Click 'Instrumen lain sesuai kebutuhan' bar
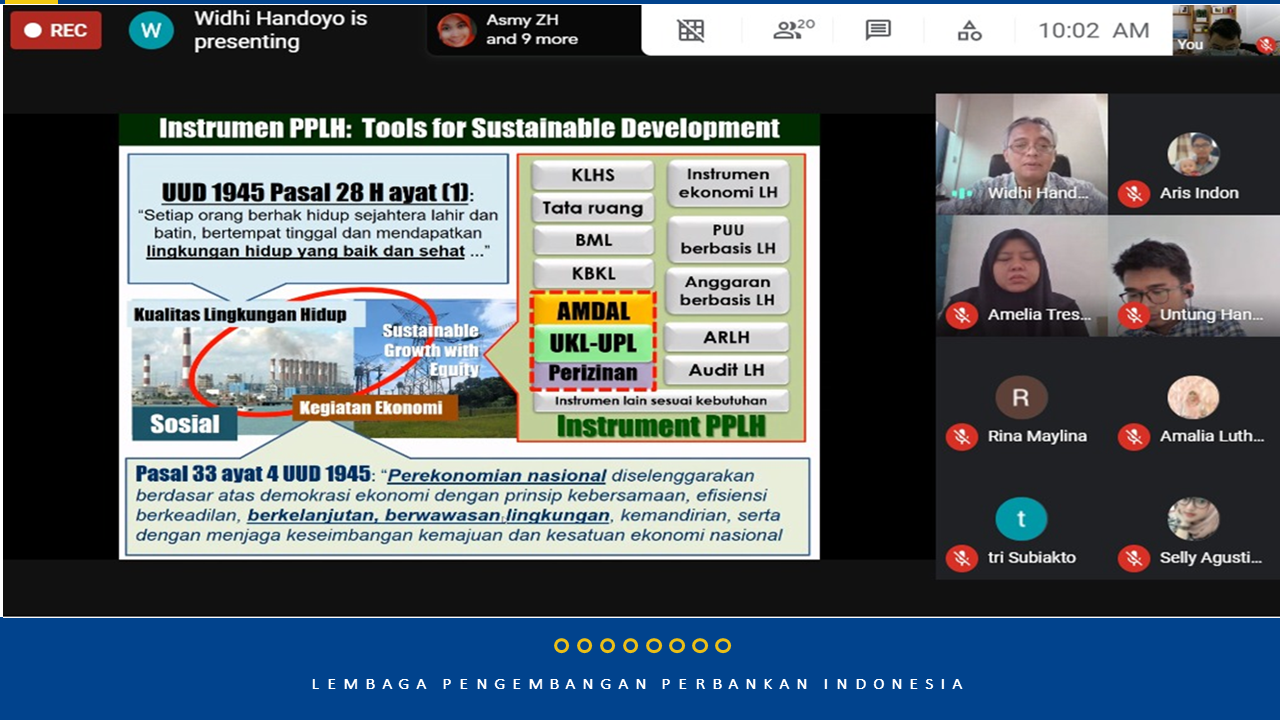 tap(661, 401)
